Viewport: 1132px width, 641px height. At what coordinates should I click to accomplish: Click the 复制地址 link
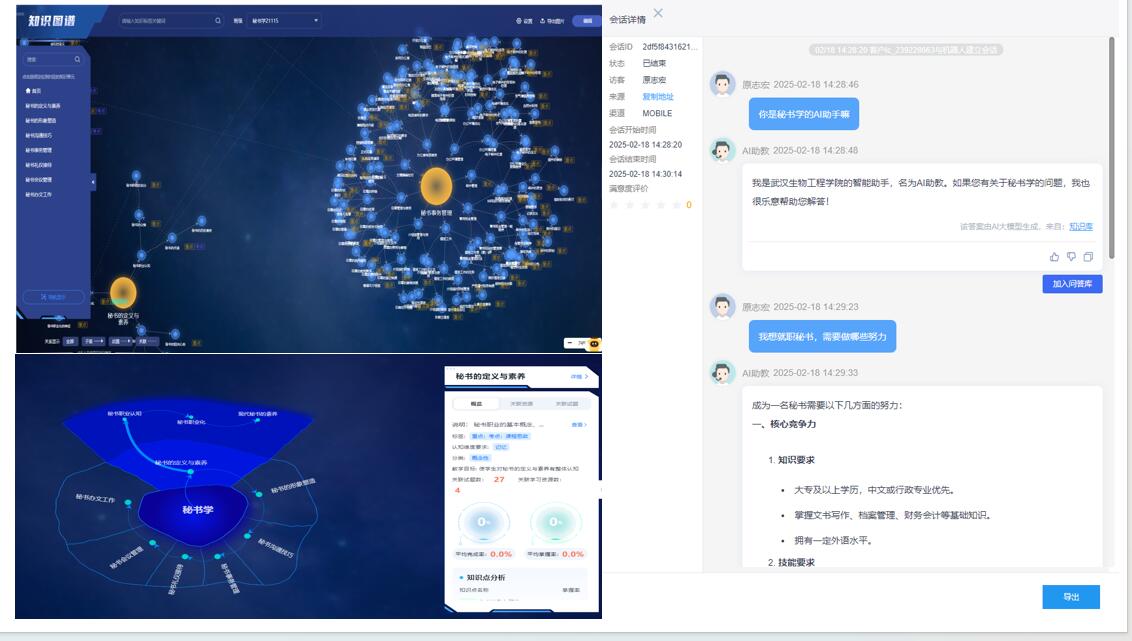658,97
